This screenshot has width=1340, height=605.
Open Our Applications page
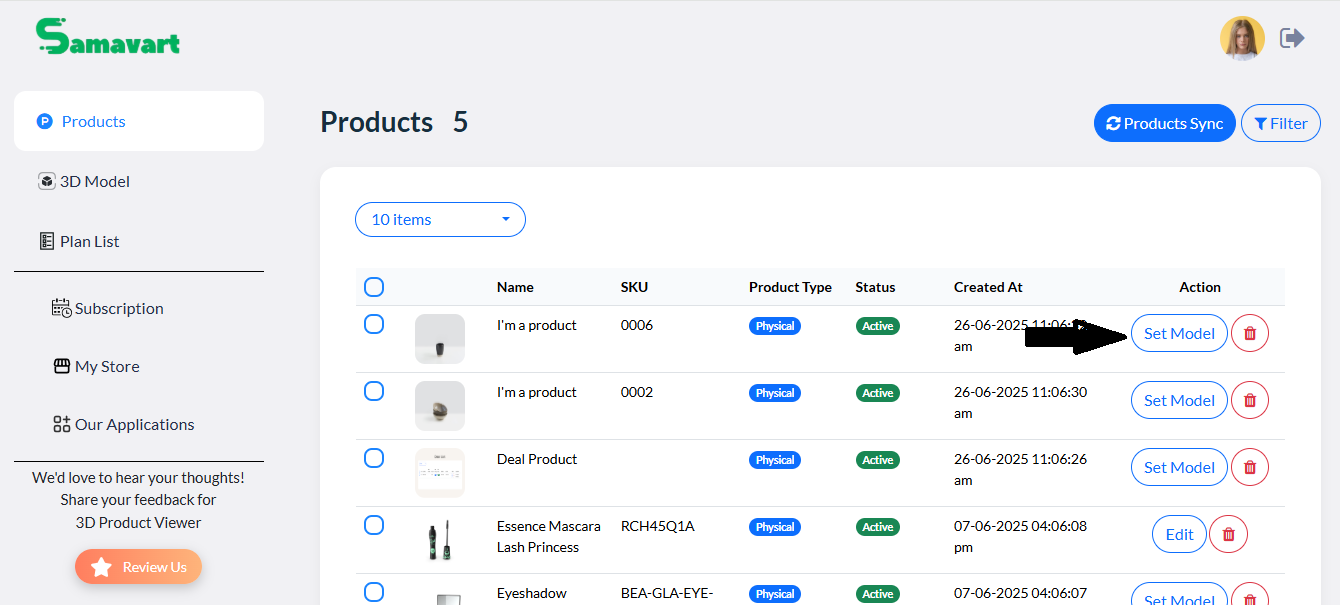[123, 424]
